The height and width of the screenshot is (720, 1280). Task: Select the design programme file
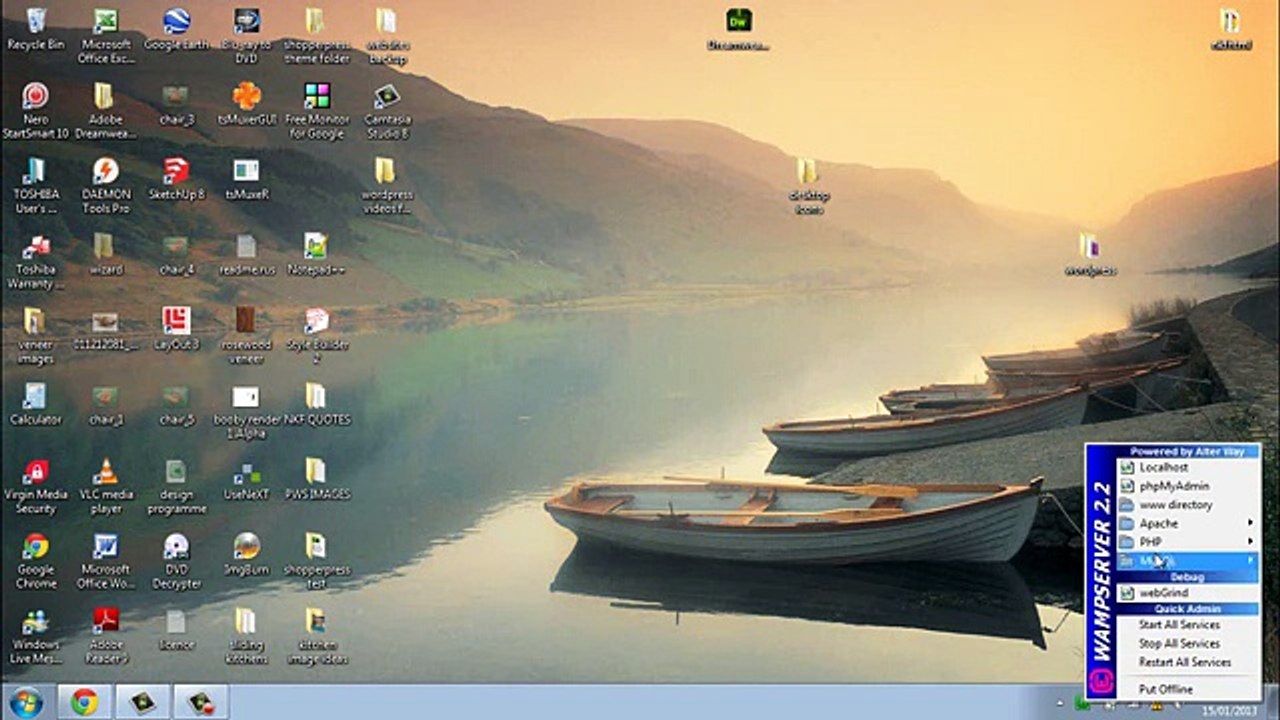click(x=176, y=486)
